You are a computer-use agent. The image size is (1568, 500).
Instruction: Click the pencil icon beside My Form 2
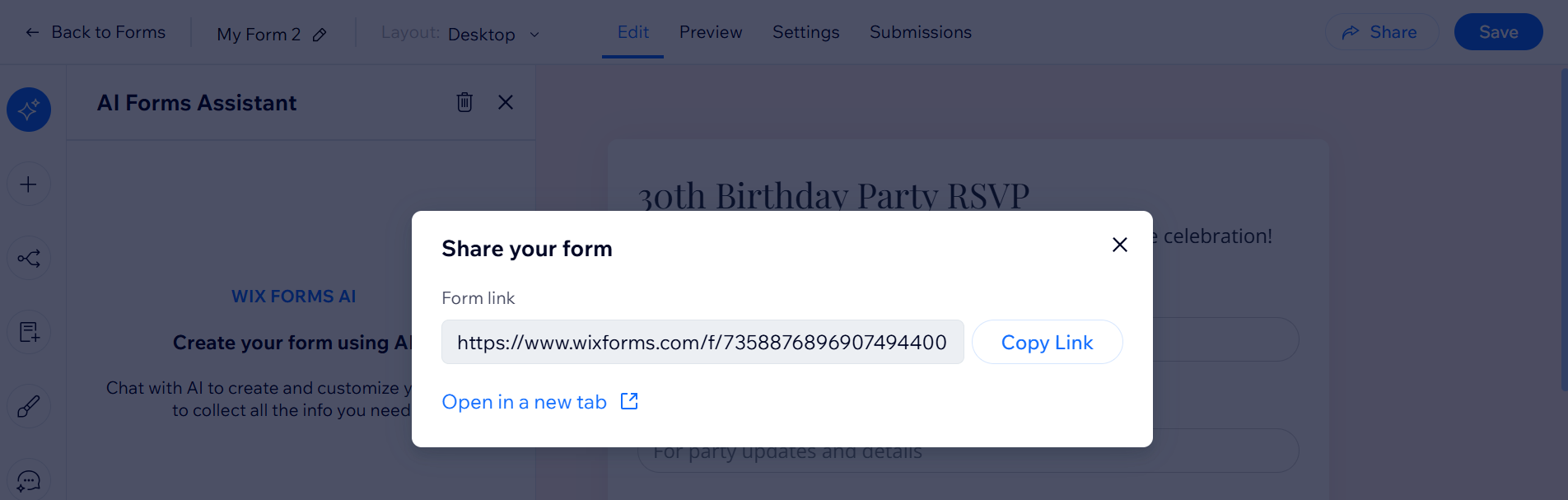click(320, 35)
